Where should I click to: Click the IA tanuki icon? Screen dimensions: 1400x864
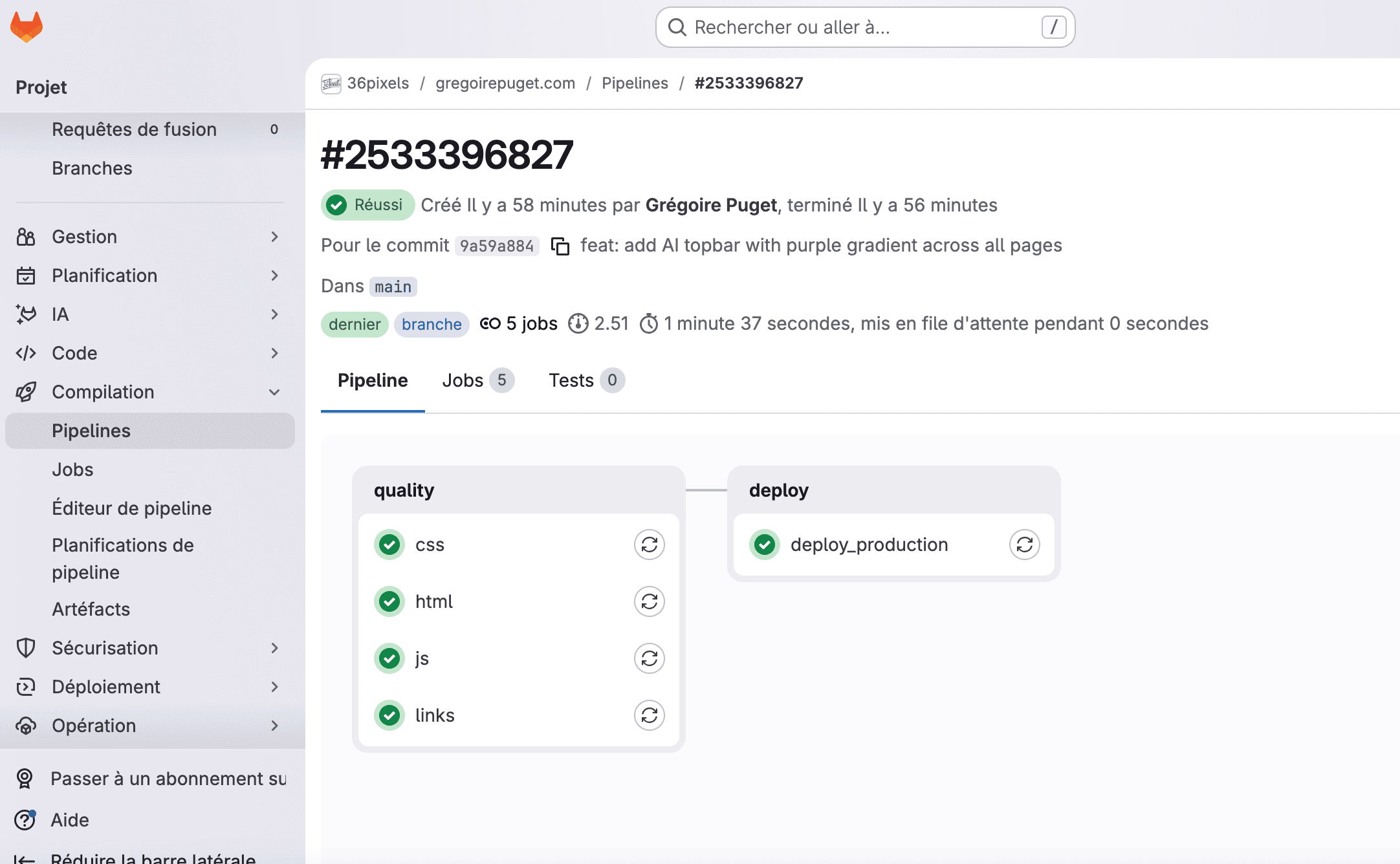26,314
